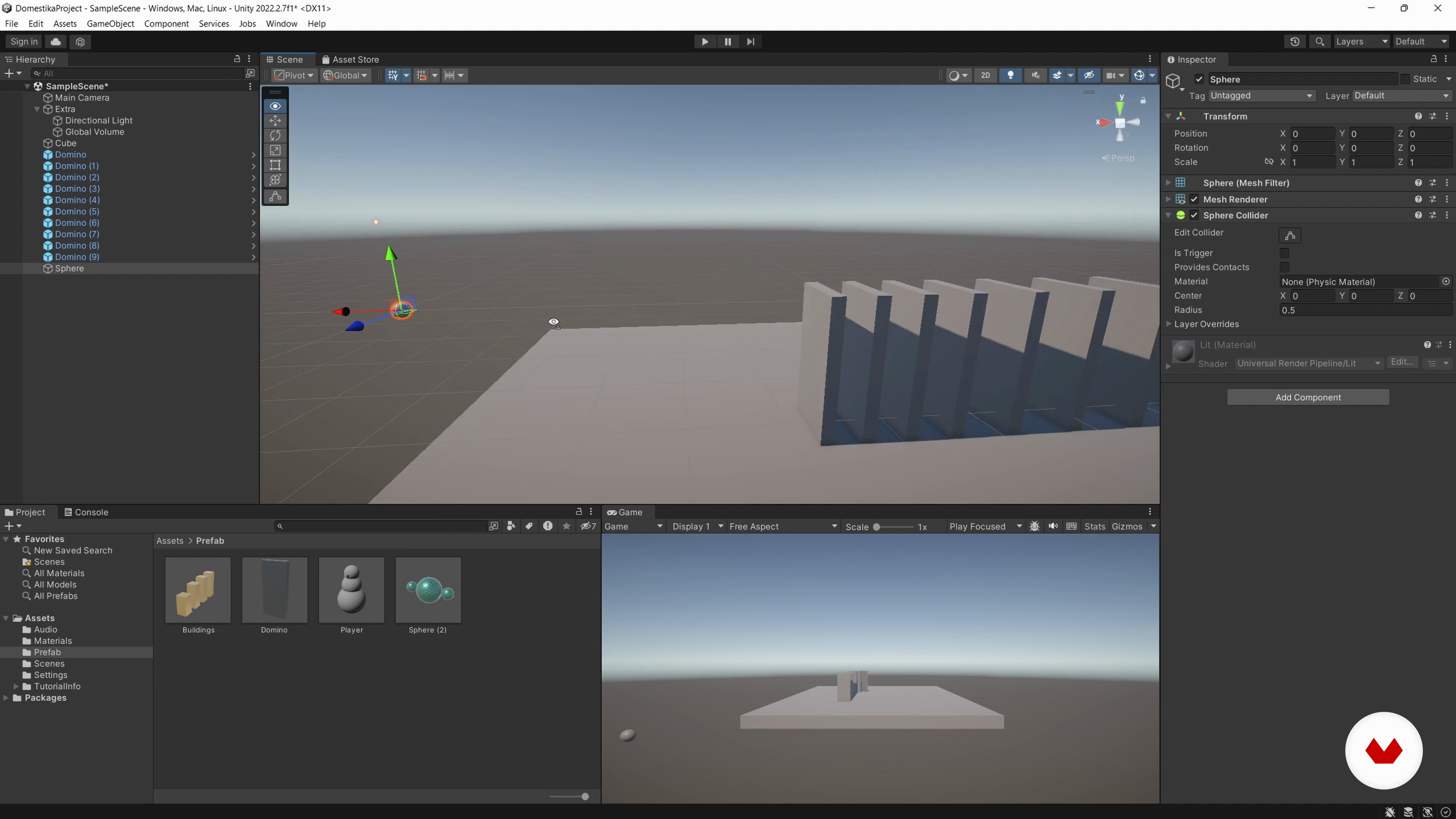Select the Scale tool in scene toolbar
The height and width of the screenshot is (819, 1456).
pos(275,151)
